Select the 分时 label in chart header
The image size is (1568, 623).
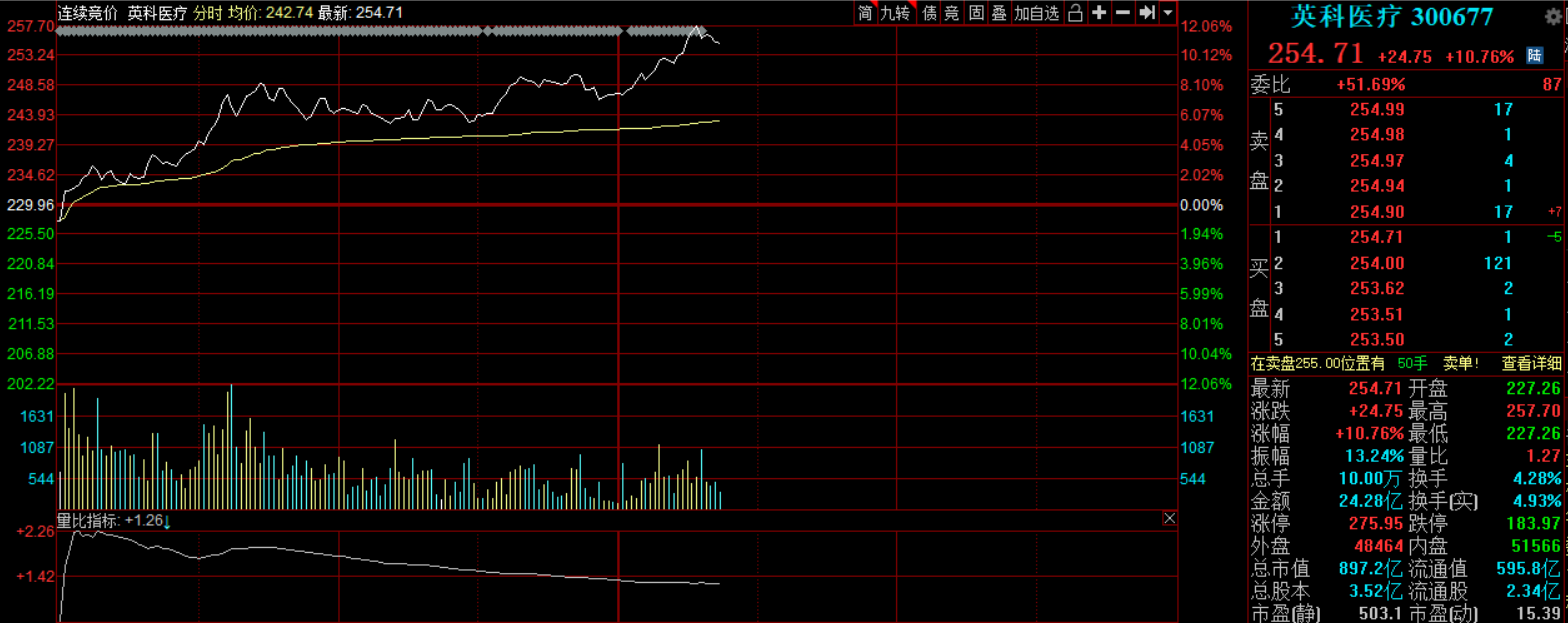207,13
